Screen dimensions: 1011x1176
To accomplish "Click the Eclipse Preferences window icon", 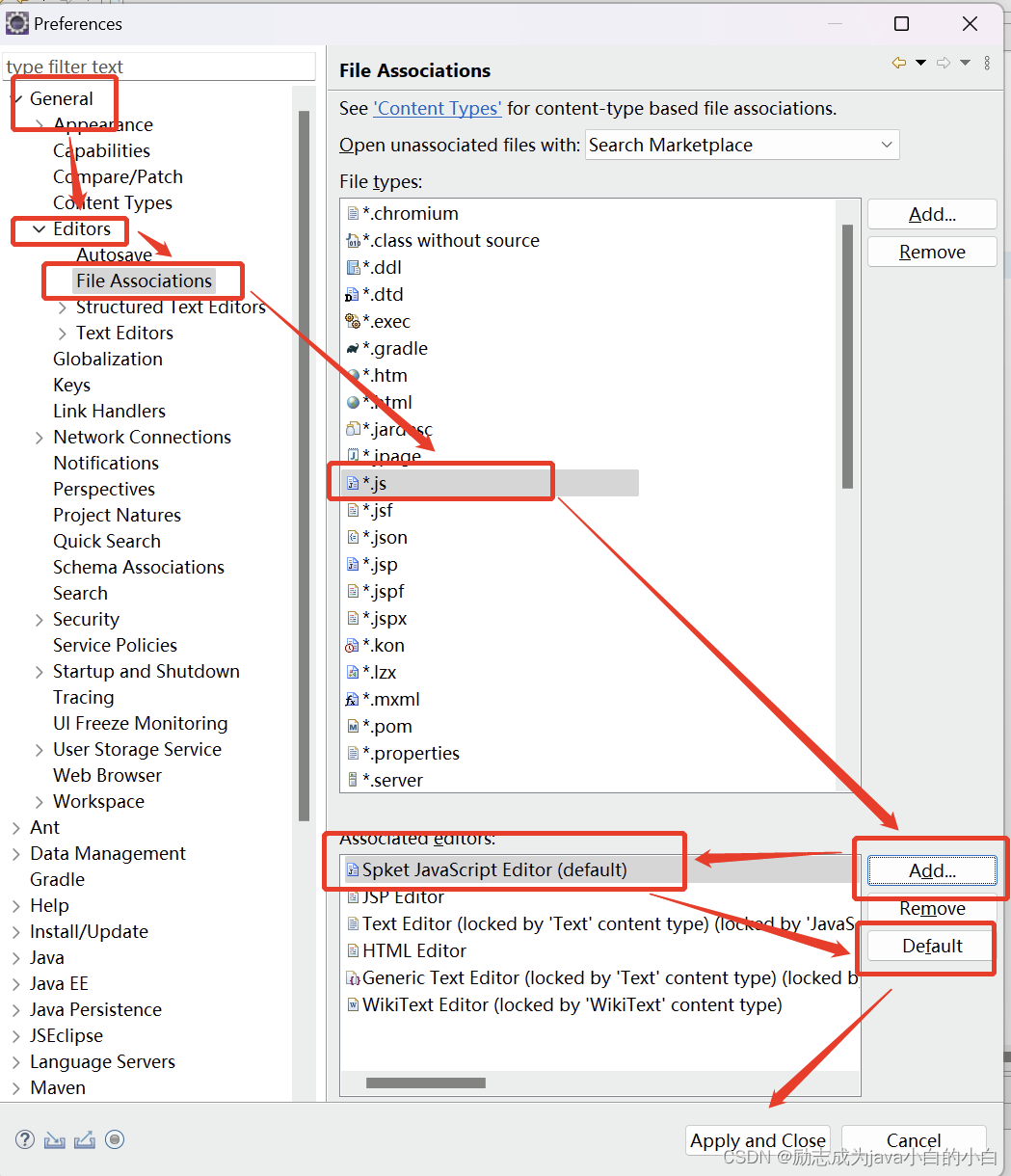I will (x=17, y=23).
